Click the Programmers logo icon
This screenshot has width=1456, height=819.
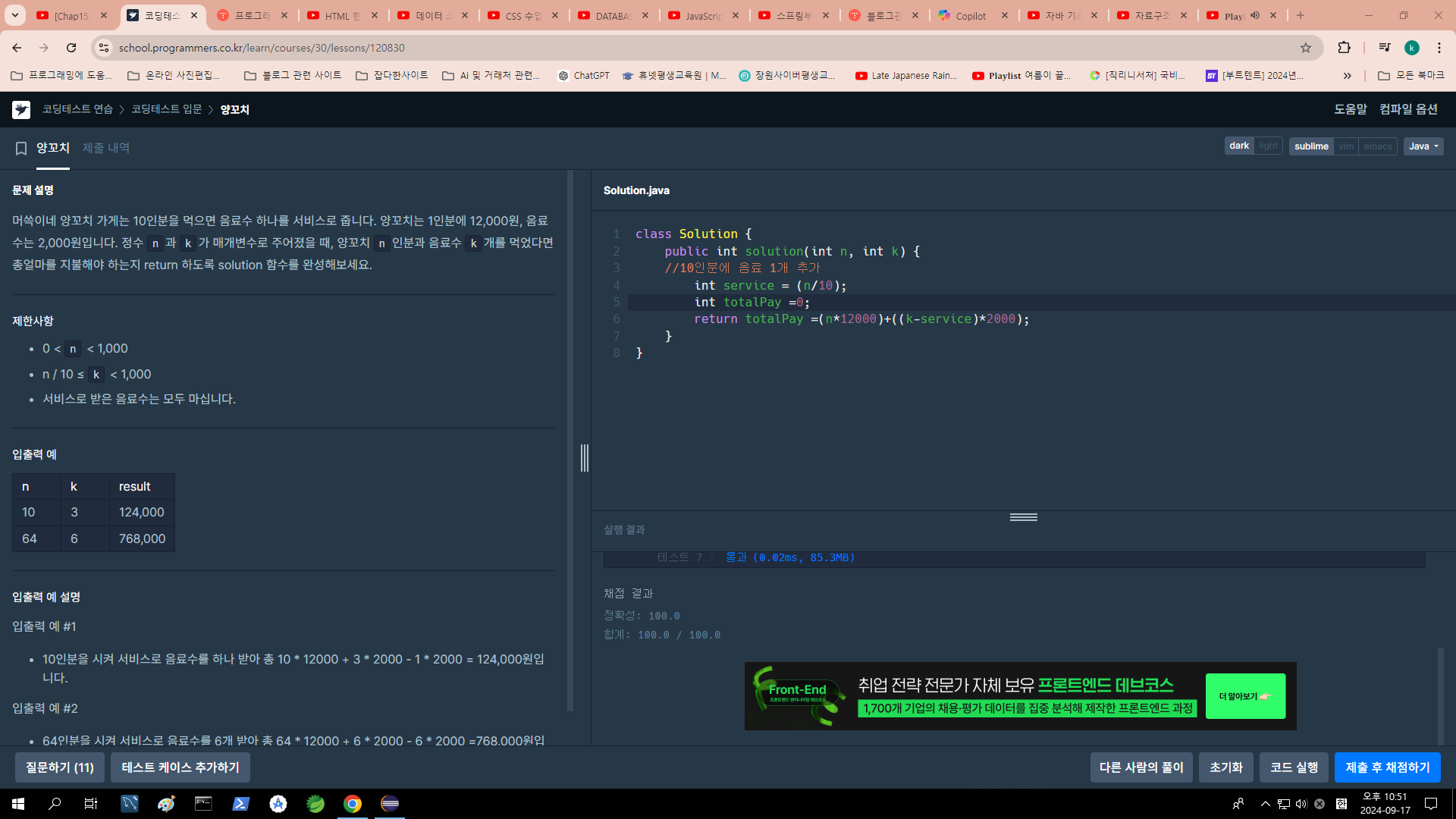21,110
